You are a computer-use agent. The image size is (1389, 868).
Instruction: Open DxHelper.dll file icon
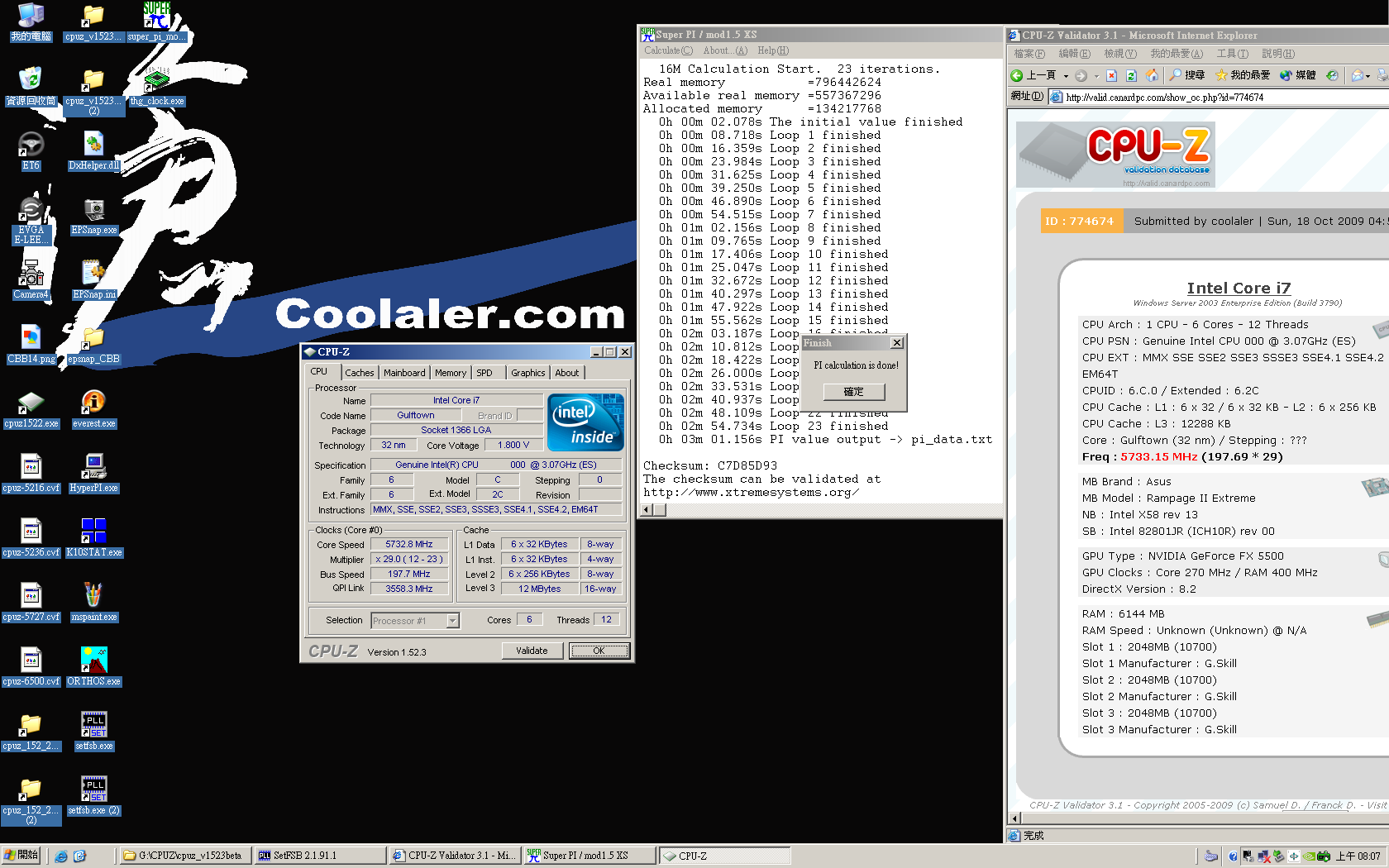(x=94, y=151)
